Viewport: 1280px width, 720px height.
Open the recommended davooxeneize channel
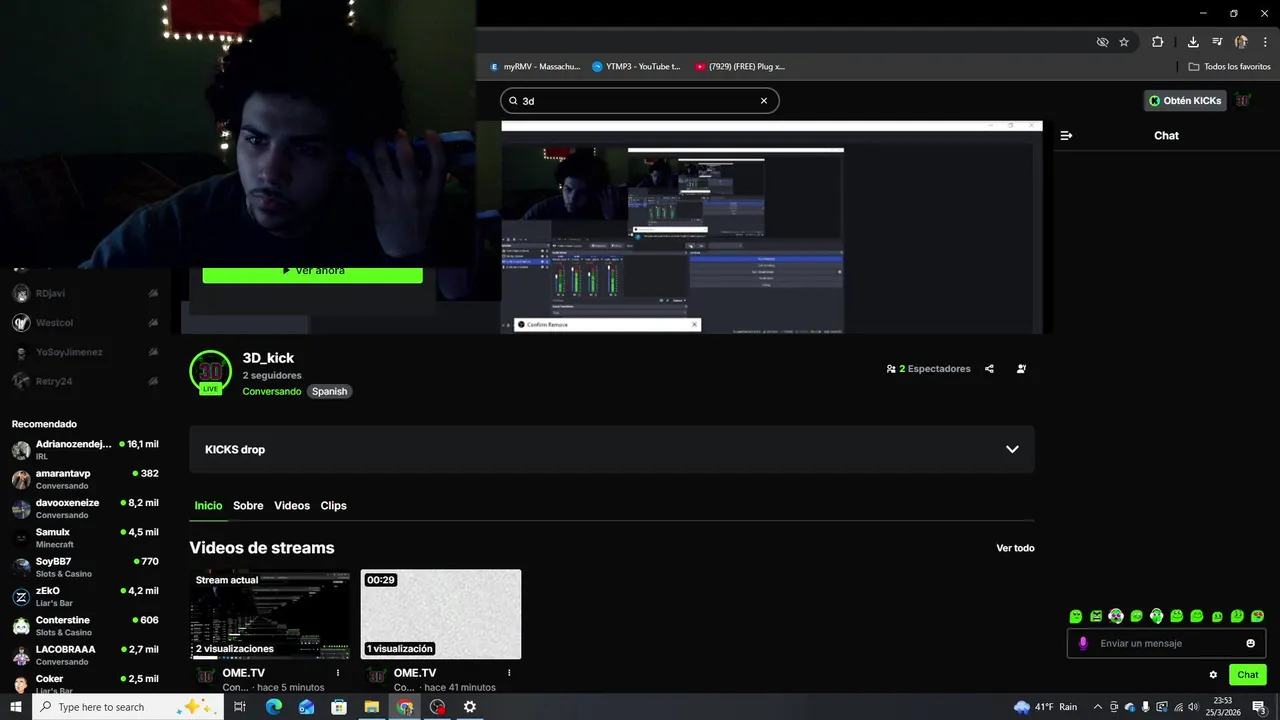[85, 509]
